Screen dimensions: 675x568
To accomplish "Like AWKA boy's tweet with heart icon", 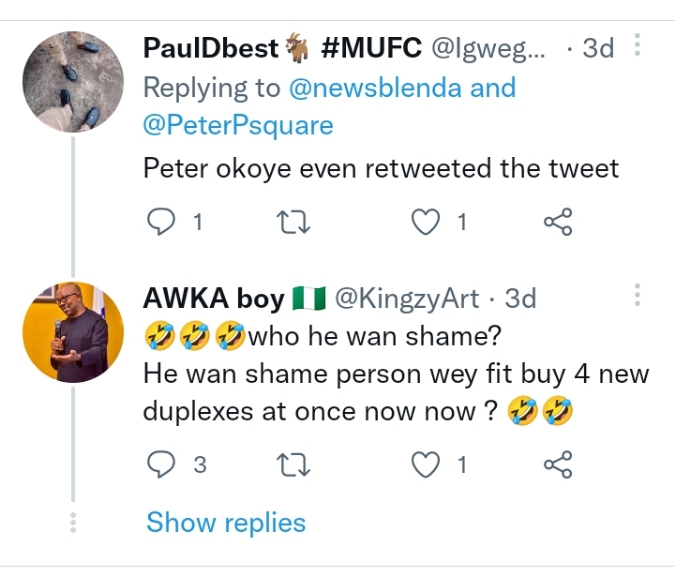I will [x=427, y=463].
